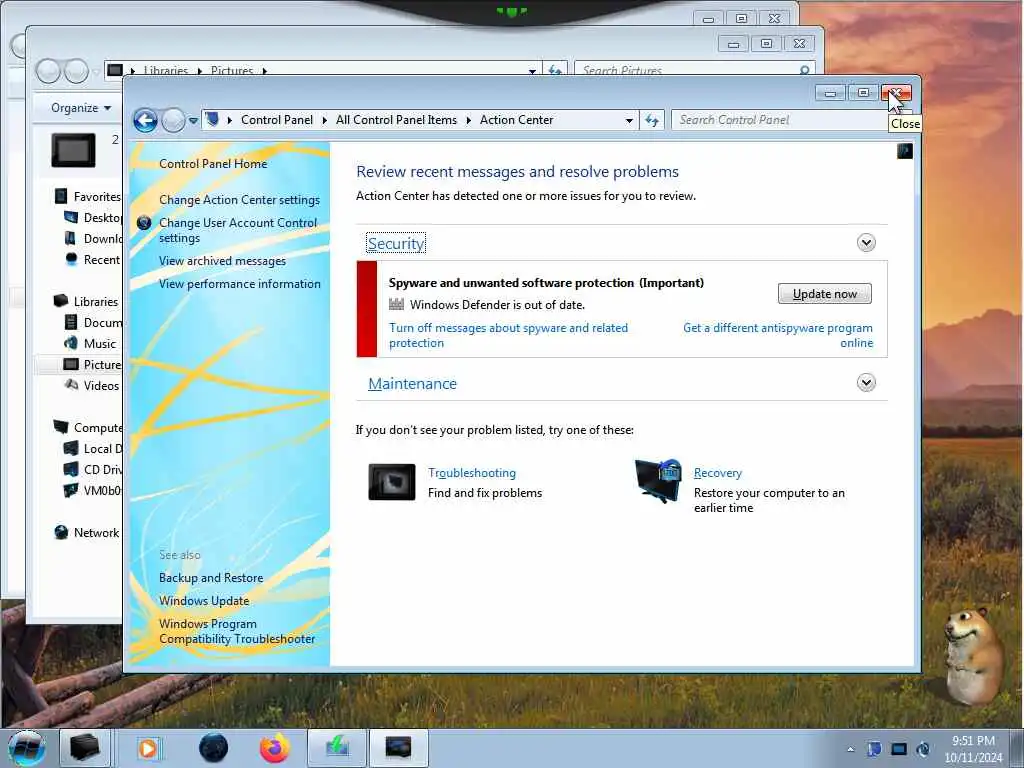This screenshot has width=1024, height=768.
Task: View performance information
Action: (x=240, y=284)
